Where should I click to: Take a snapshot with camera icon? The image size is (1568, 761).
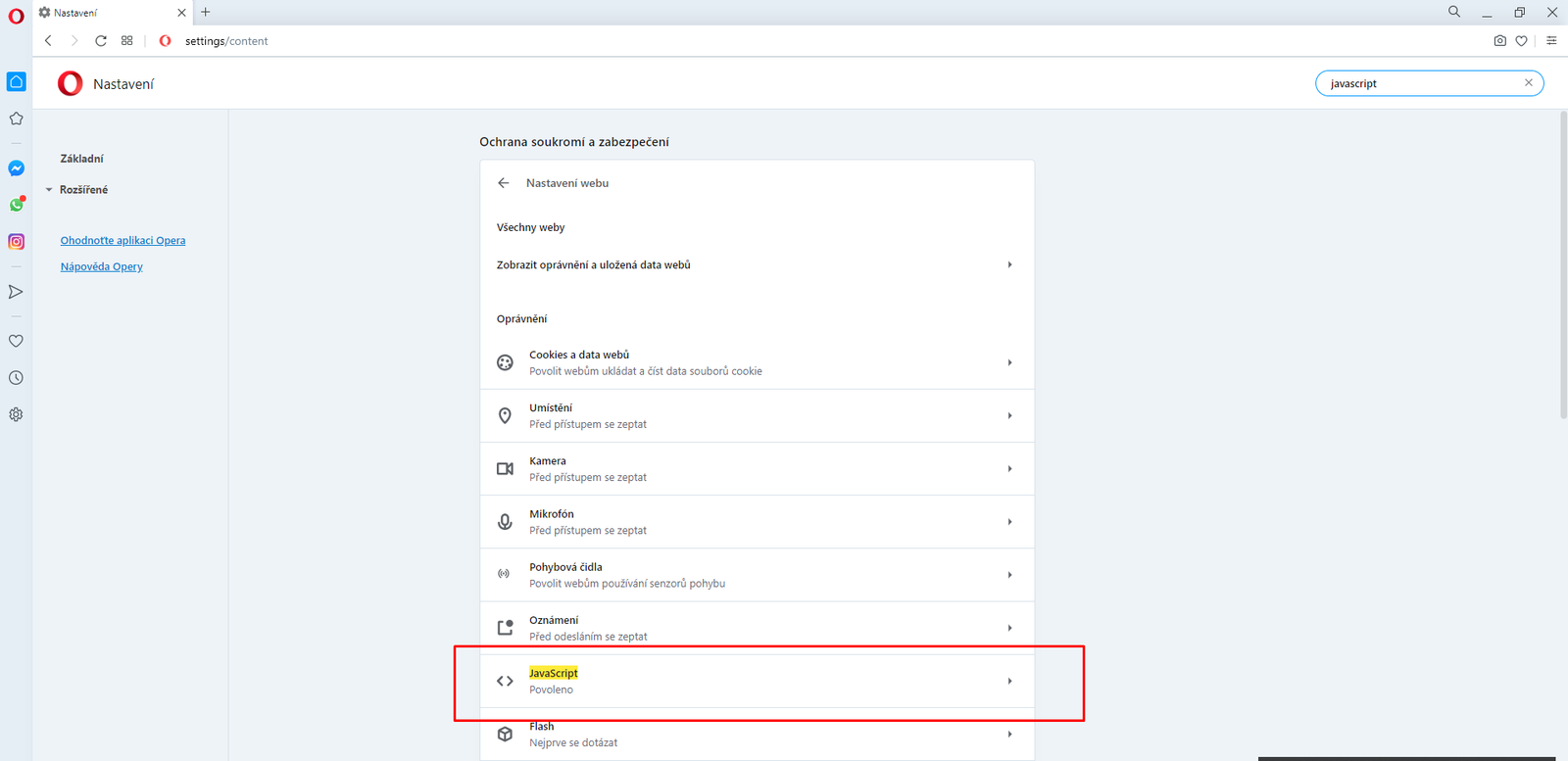tap(1499, 41)
